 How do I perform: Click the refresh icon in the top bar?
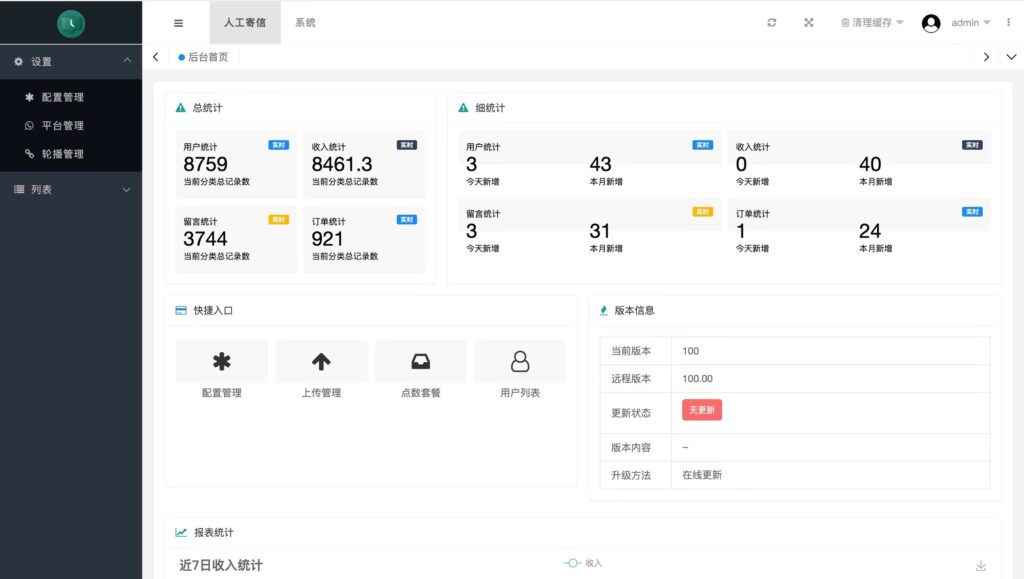point(771,22)
